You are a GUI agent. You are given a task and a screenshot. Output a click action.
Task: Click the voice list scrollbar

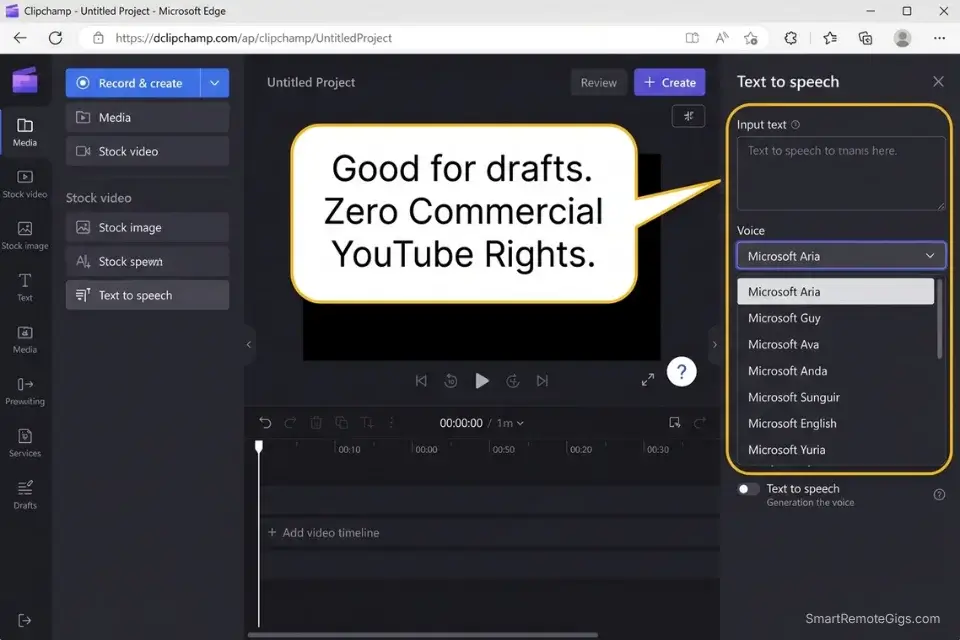pyautogui.click(x=940, y=318)
